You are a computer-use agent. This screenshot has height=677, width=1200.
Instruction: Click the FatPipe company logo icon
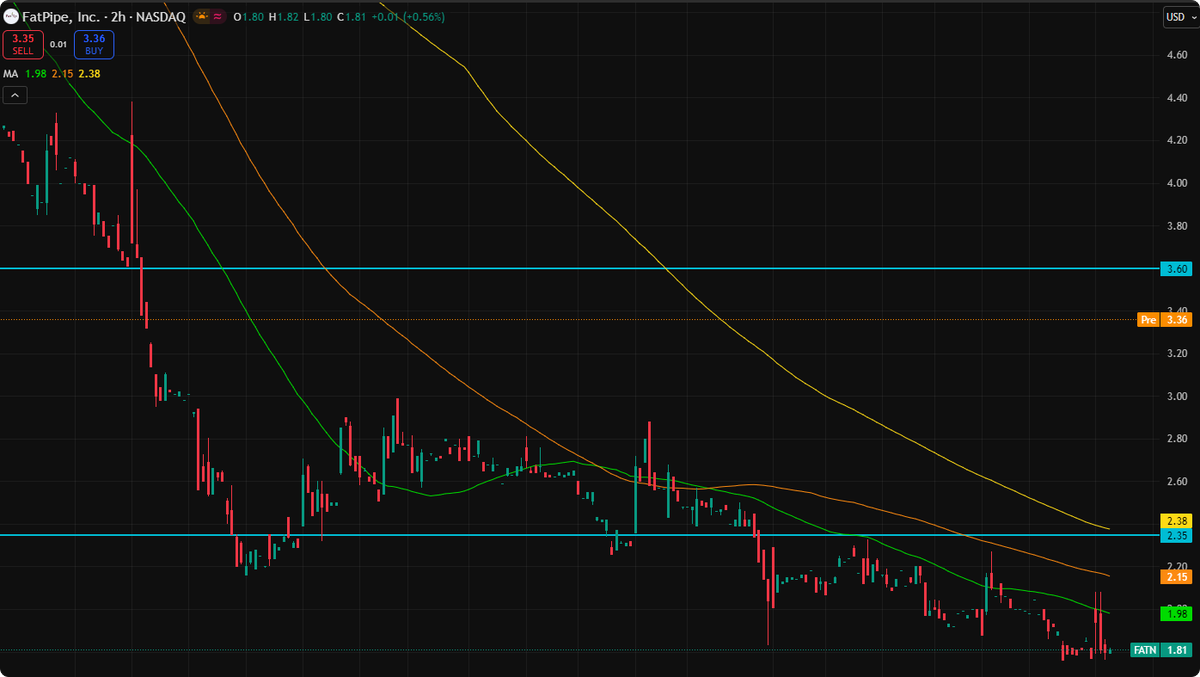(11, 17)
